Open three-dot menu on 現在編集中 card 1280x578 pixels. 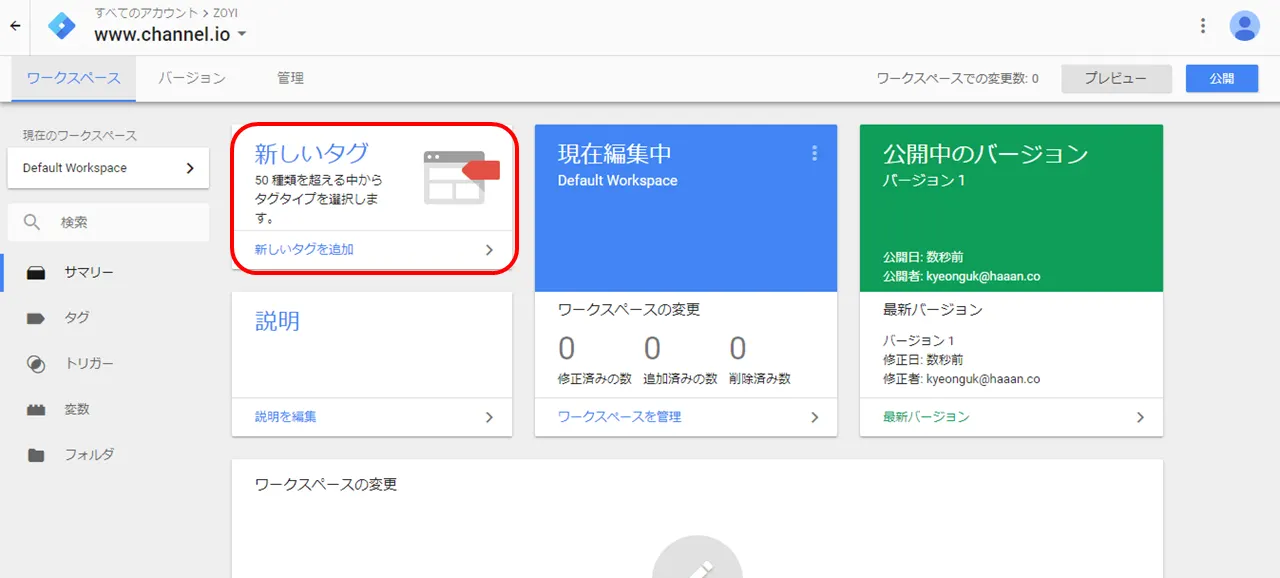[x=814, y=153]
